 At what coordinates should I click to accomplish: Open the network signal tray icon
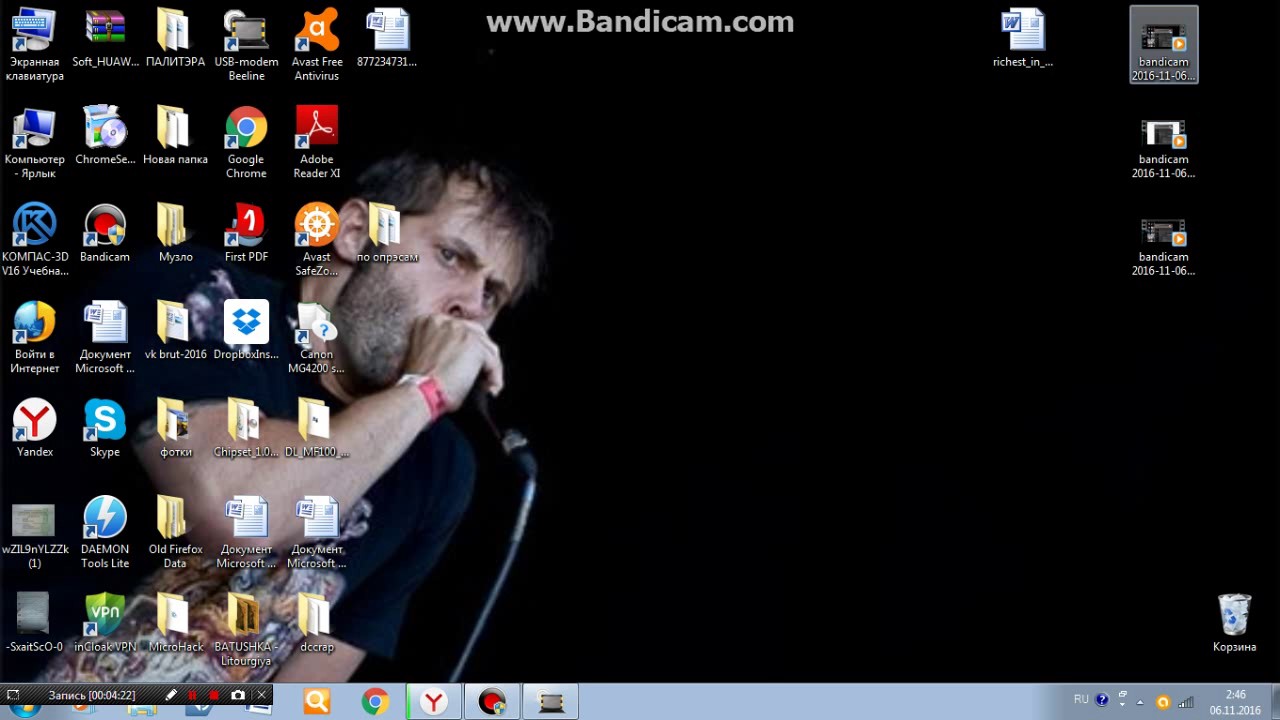1187,702
